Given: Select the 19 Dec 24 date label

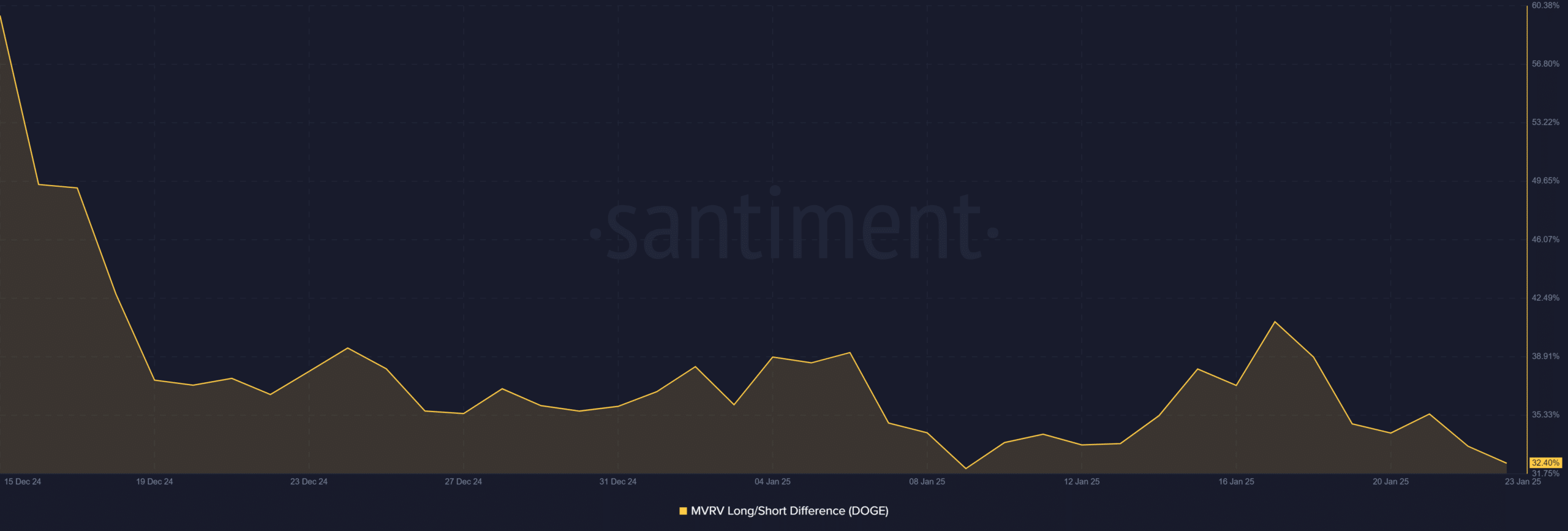Looking at the screenshot, I should 154,482.
